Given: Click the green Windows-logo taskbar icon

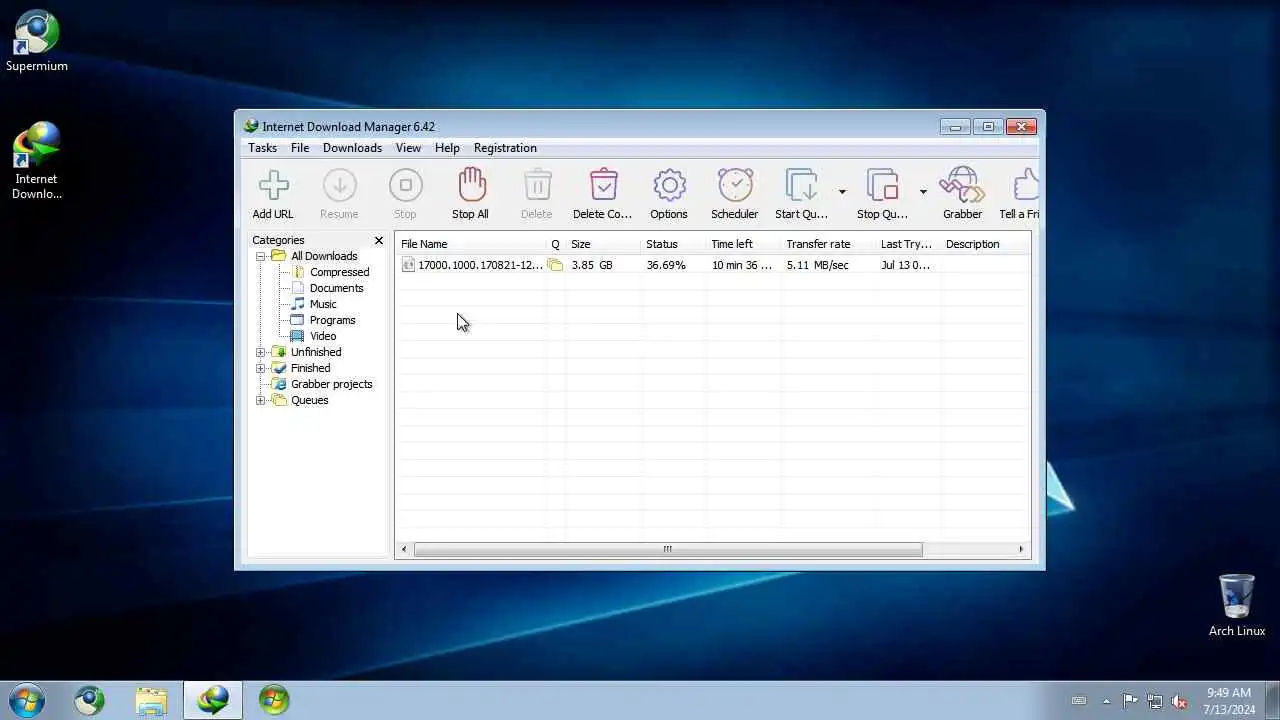Looking at the screenshot, I should coord(274,700).
